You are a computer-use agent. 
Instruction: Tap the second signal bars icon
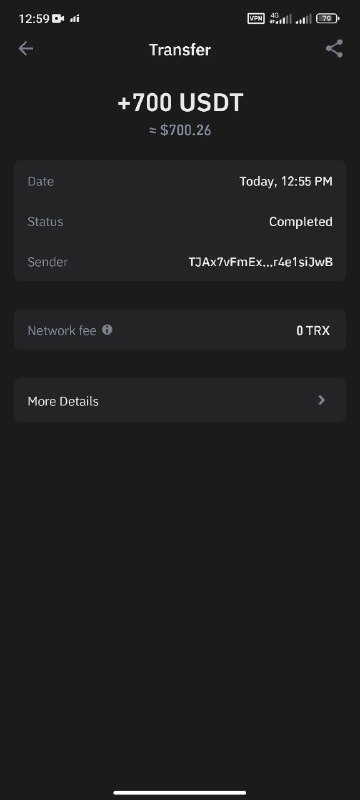(303, 19)
